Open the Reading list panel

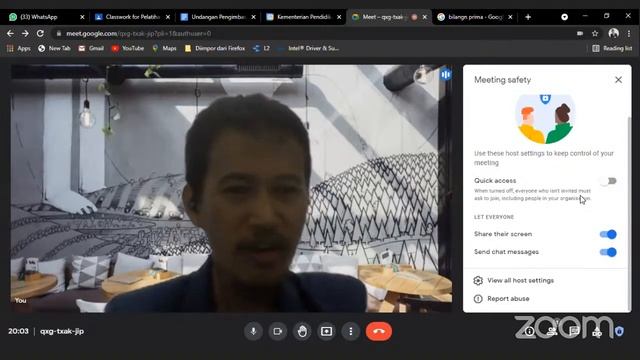point(612,48)
